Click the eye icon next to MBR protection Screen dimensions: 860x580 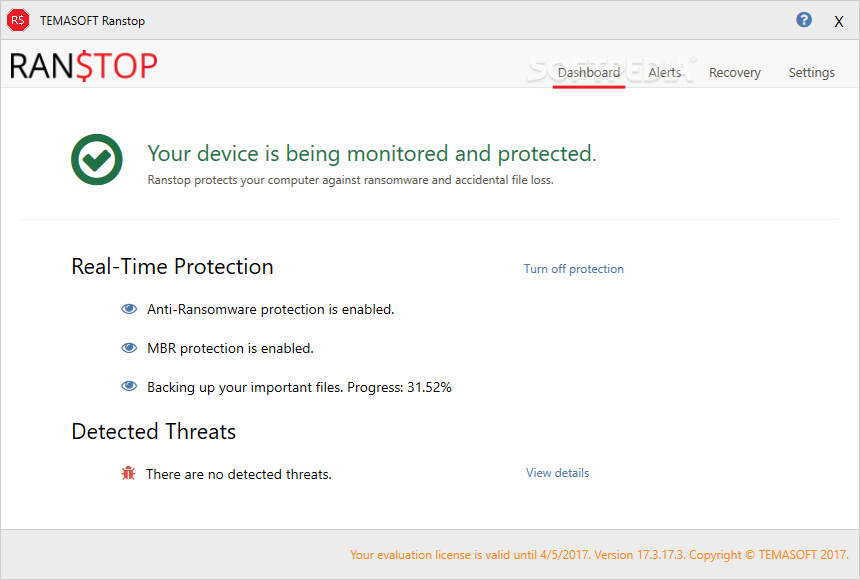129,348
